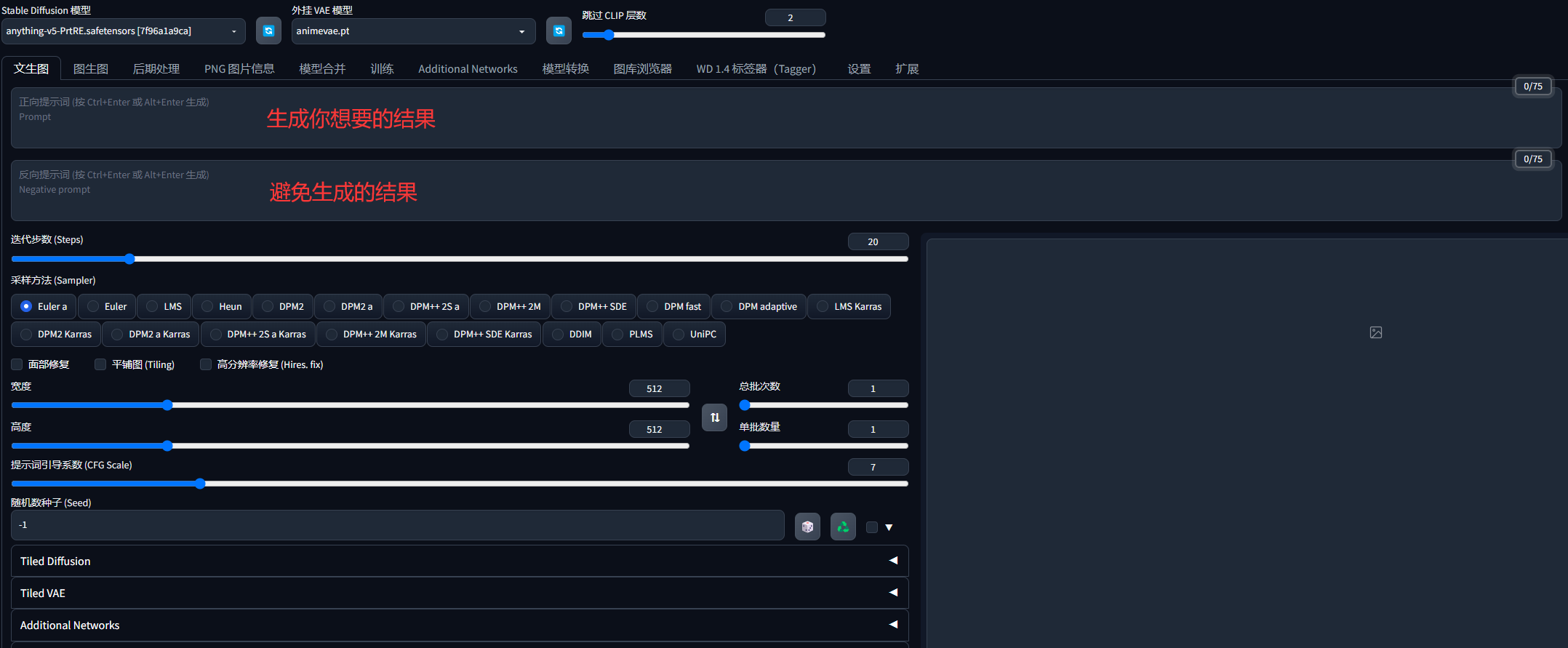Screen dimensions: 1568x648
Task: Open the 设置 settings tab
Action: click(x=859, y=68)
